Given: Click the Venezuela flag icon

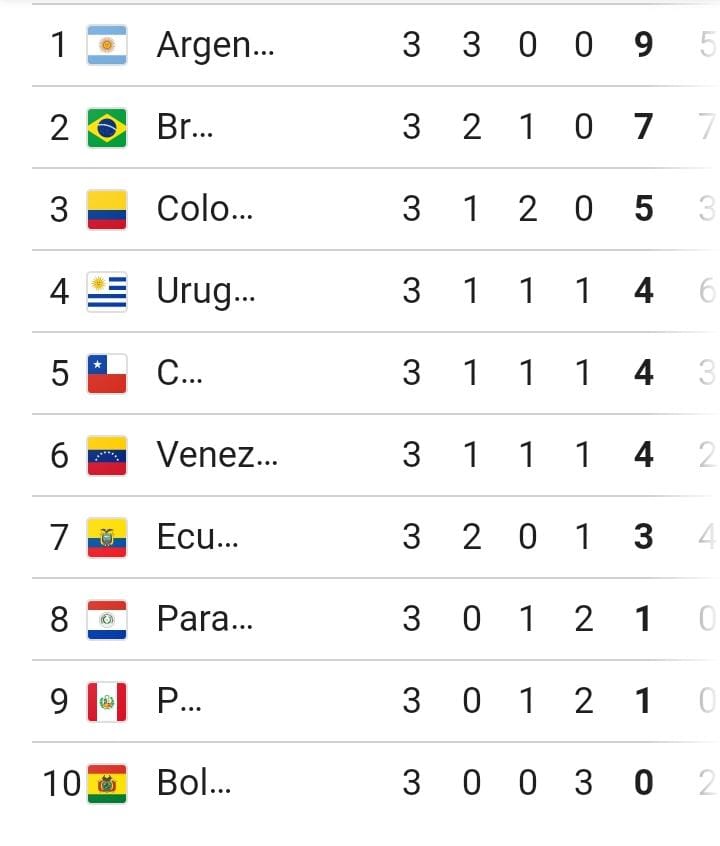Looking at the screenshot, I should coord(107,455).
